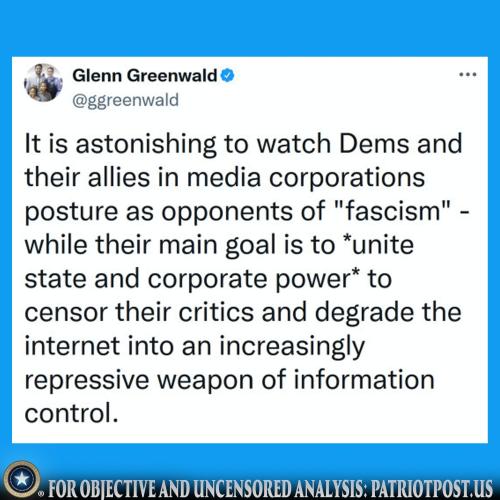The width and height of the screenshot is (500, 500).
Task: Click the word "internet" in the tweet
Action: [72, 346]
